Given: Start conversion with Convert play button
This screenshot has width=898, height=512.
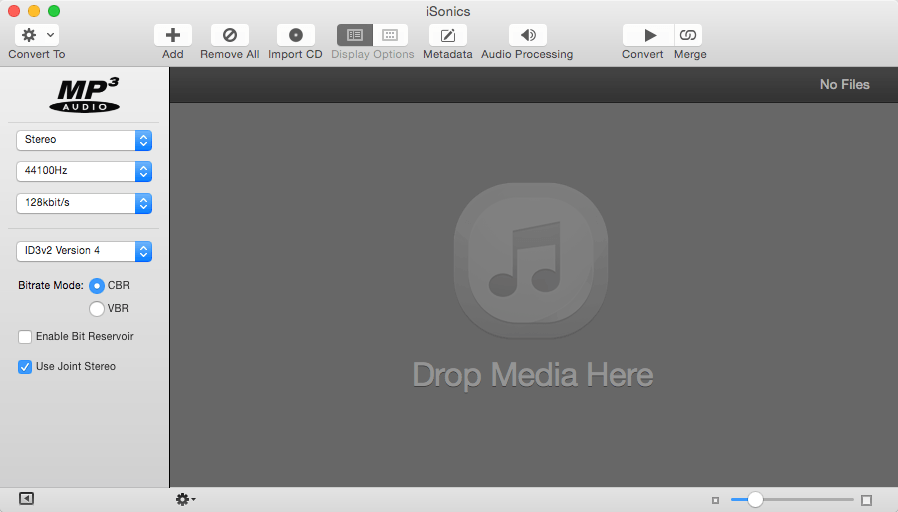Looking at the screenshot, I should click(649, 35).
